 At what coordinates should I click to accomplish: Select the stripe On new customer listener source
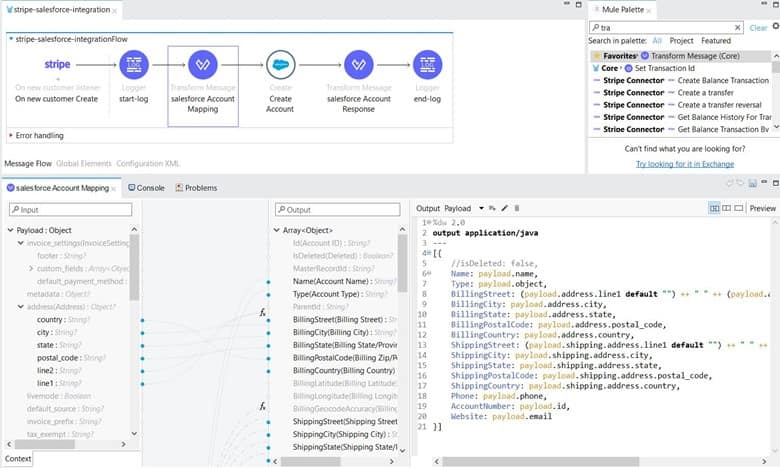click(x=57, y=65)
